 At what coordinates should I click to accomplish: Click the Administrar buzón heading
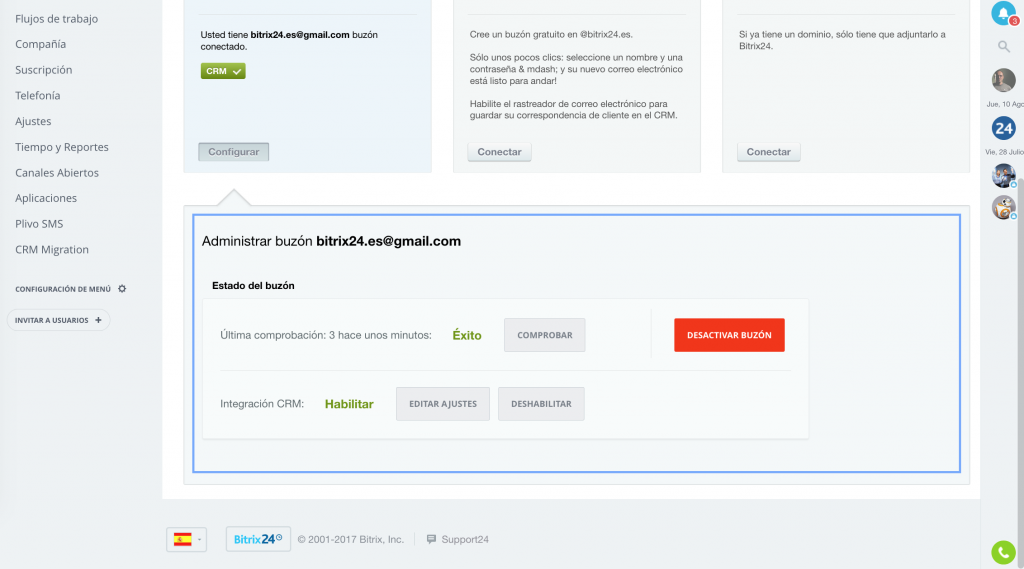[331, 241]
